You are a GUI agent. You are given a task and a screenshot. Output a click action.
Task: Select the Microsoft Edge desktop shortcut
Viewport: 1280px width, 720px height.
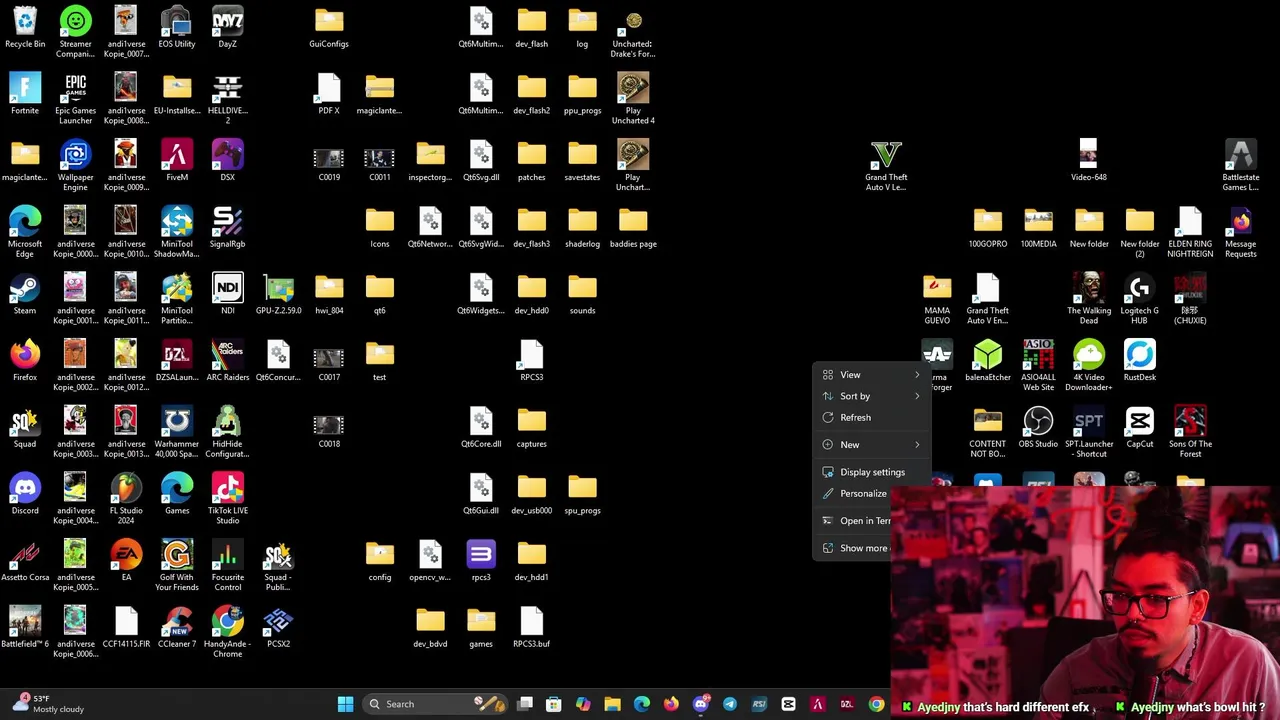(25, 232)
